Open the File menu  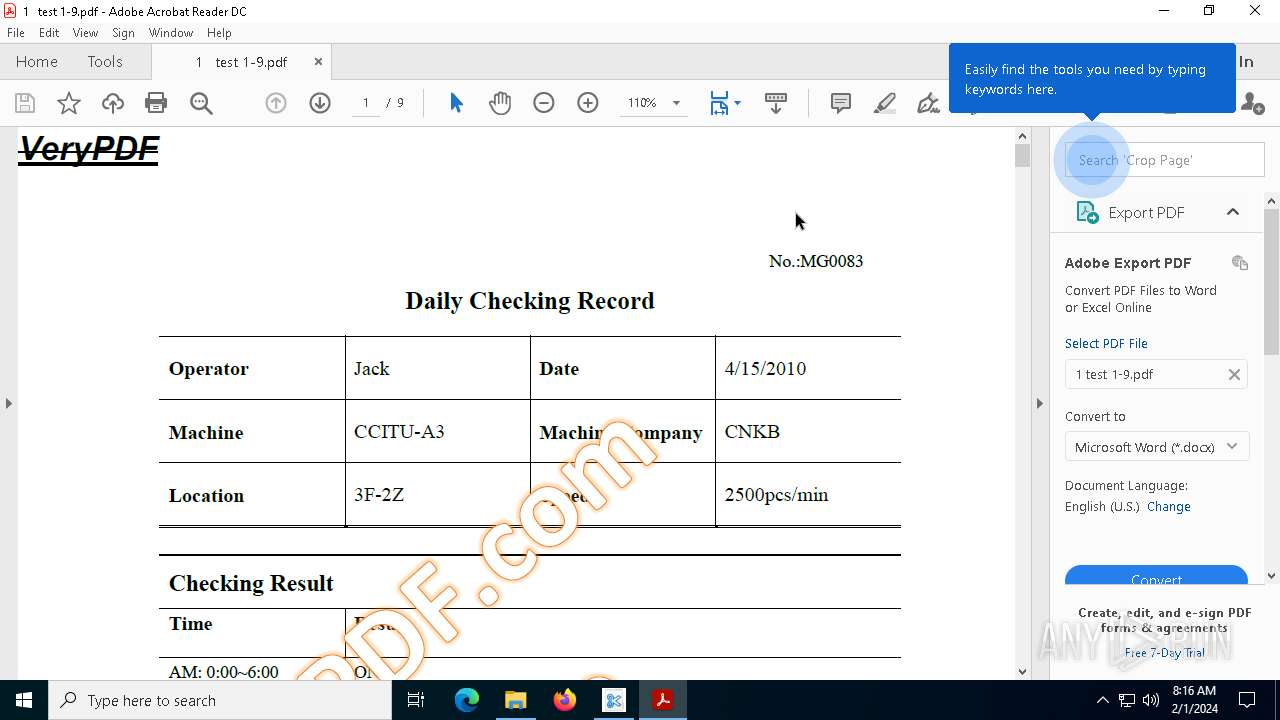coord(16,33)
